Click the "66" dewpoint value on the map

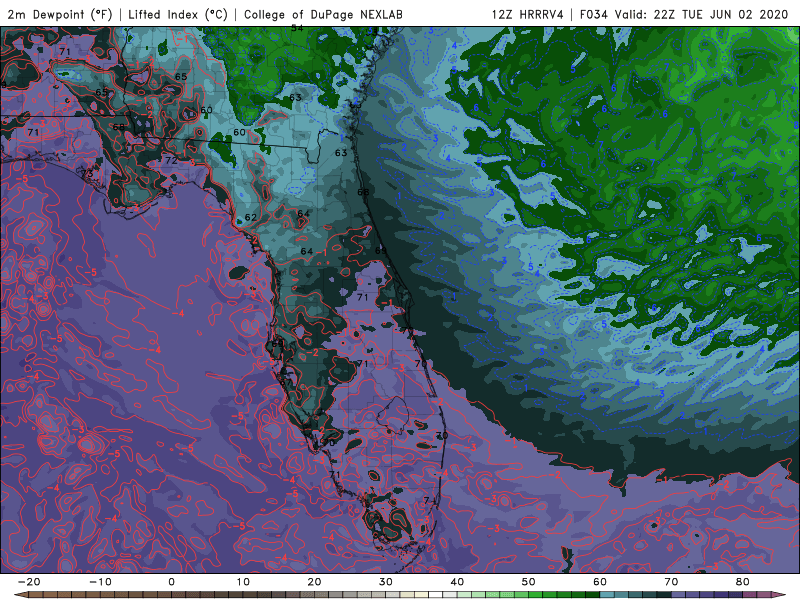[x=363, y=192]
